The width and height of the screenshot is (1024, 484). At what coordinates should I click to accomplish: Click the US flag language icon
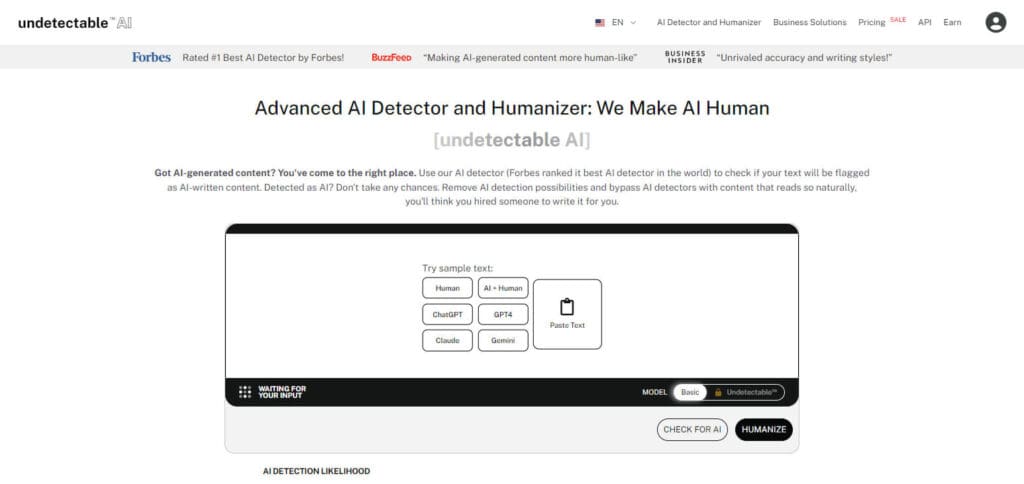coord(600,22)
